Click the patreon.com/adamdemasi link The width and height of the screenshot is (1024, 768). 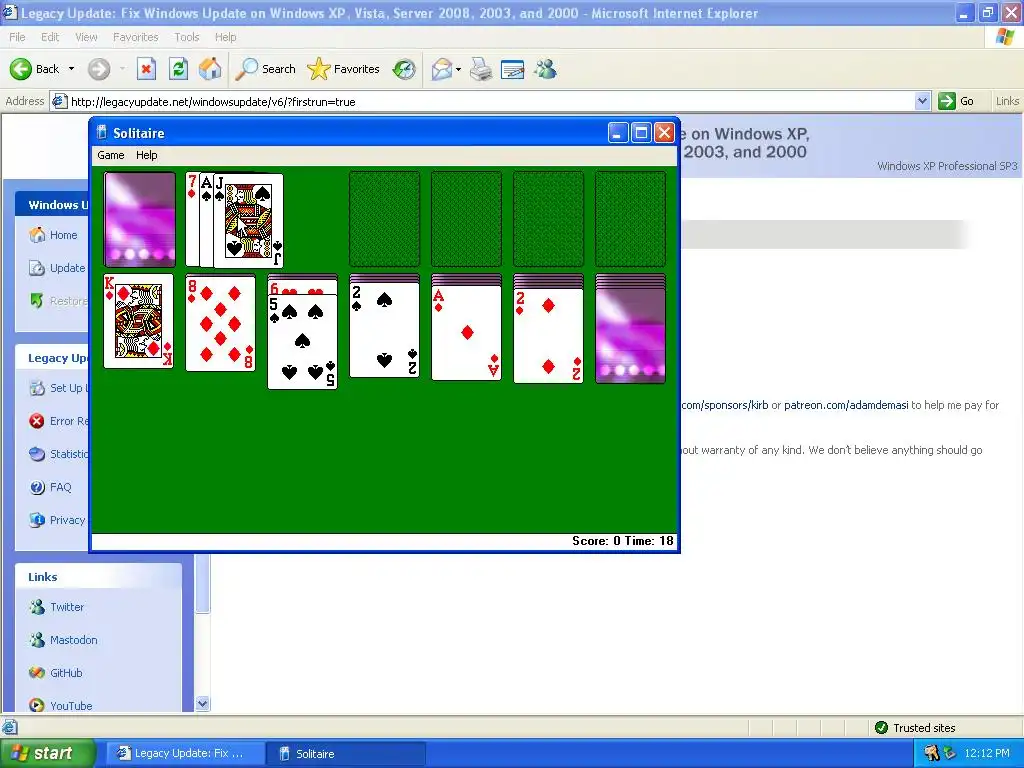846,405
